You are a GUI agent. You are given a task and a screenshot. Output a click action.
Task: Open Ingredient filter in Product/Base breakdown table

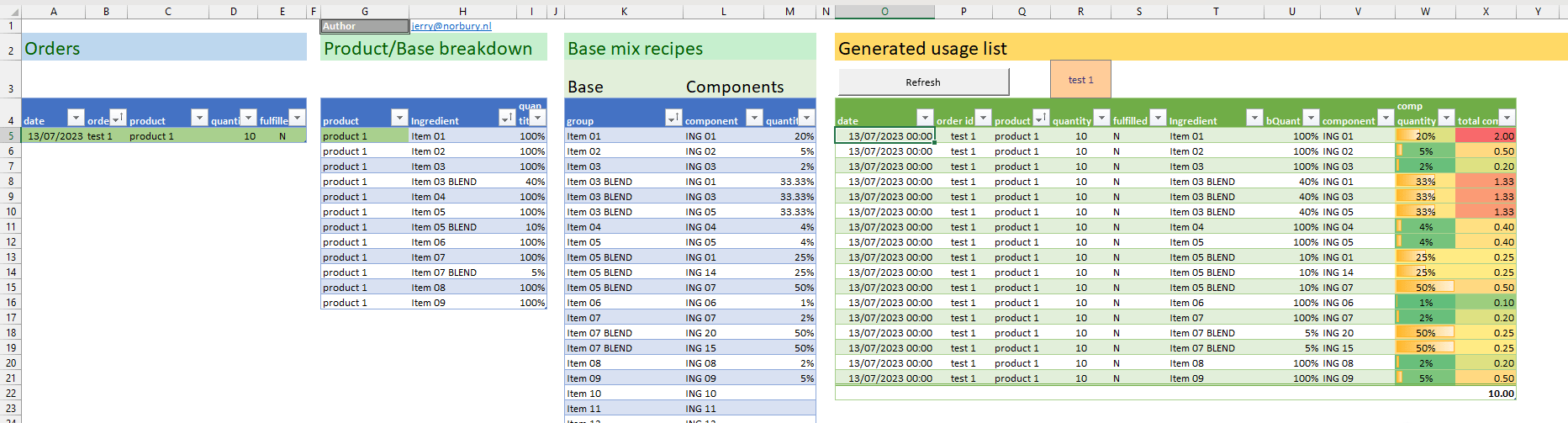[x=506, y=118]
